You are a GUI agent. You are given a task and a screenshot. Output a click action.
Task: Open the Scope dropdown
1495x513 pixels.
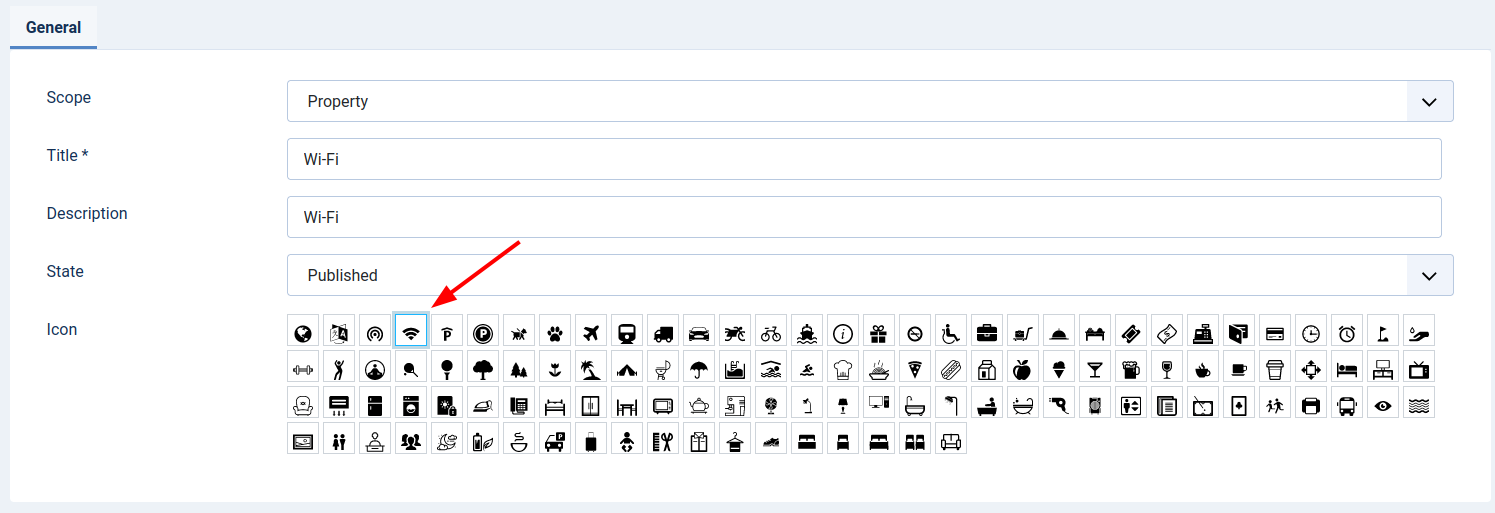click(x=869, y=102)
